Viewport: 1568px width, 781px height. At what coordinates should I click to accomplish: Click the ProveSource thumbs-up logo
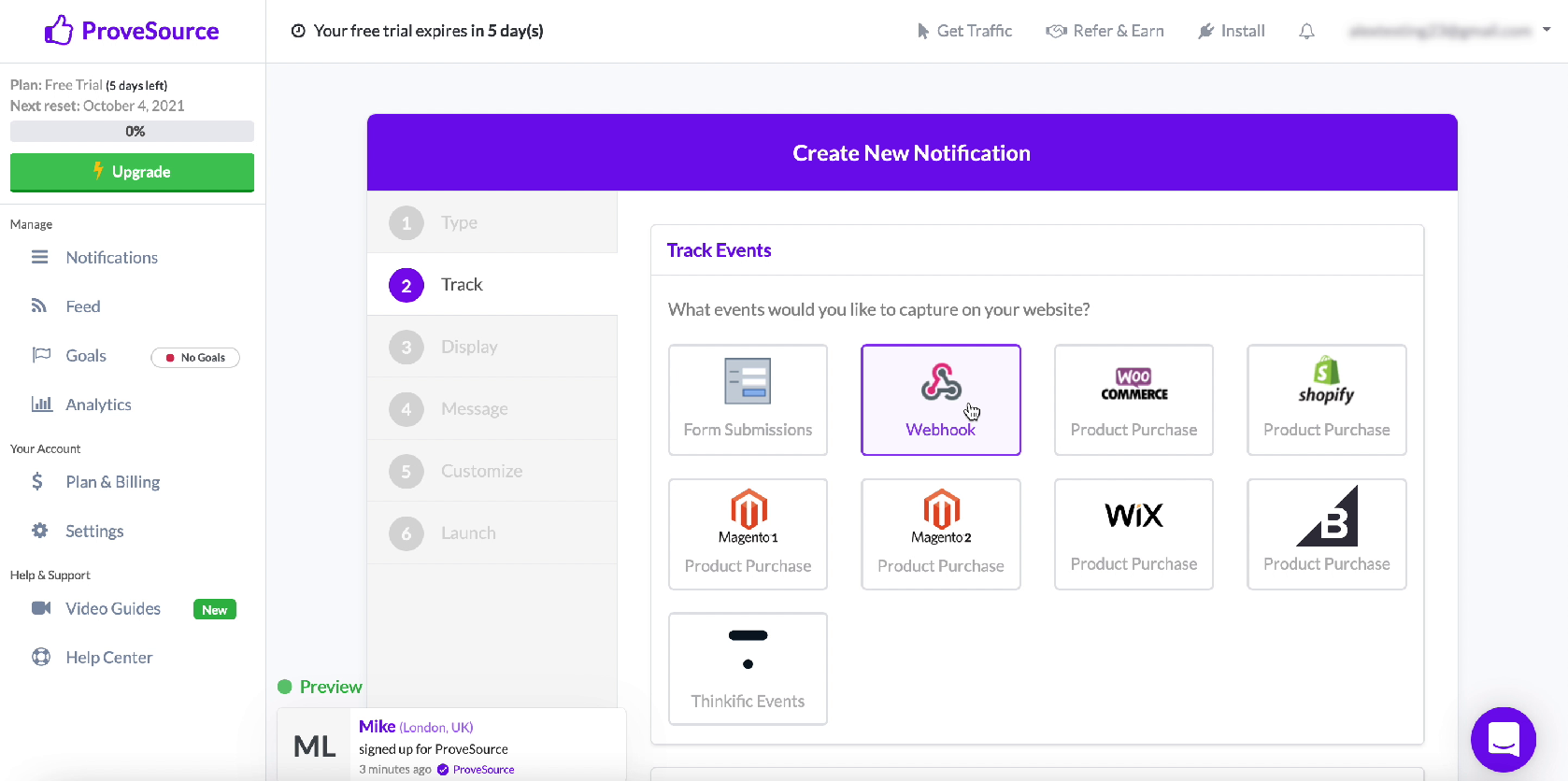coord(59,31)
